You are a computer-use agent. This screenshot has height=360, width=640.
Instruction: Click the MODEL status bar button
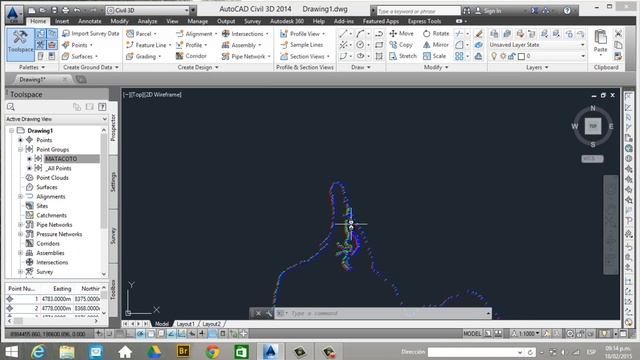point(472,333)
